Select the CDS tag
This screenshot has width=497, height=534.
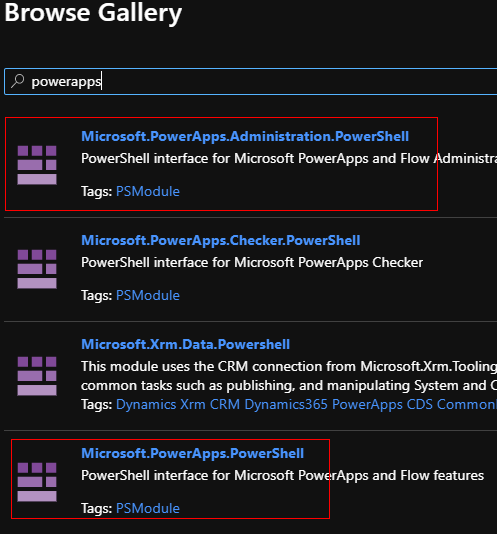click(420, 405)
